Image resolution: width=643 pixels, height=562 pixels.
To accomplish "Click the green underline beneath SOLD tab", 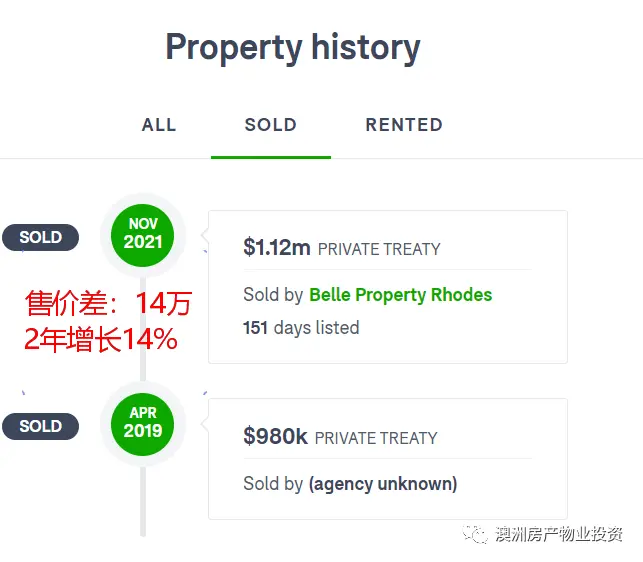I will (271, 157).
